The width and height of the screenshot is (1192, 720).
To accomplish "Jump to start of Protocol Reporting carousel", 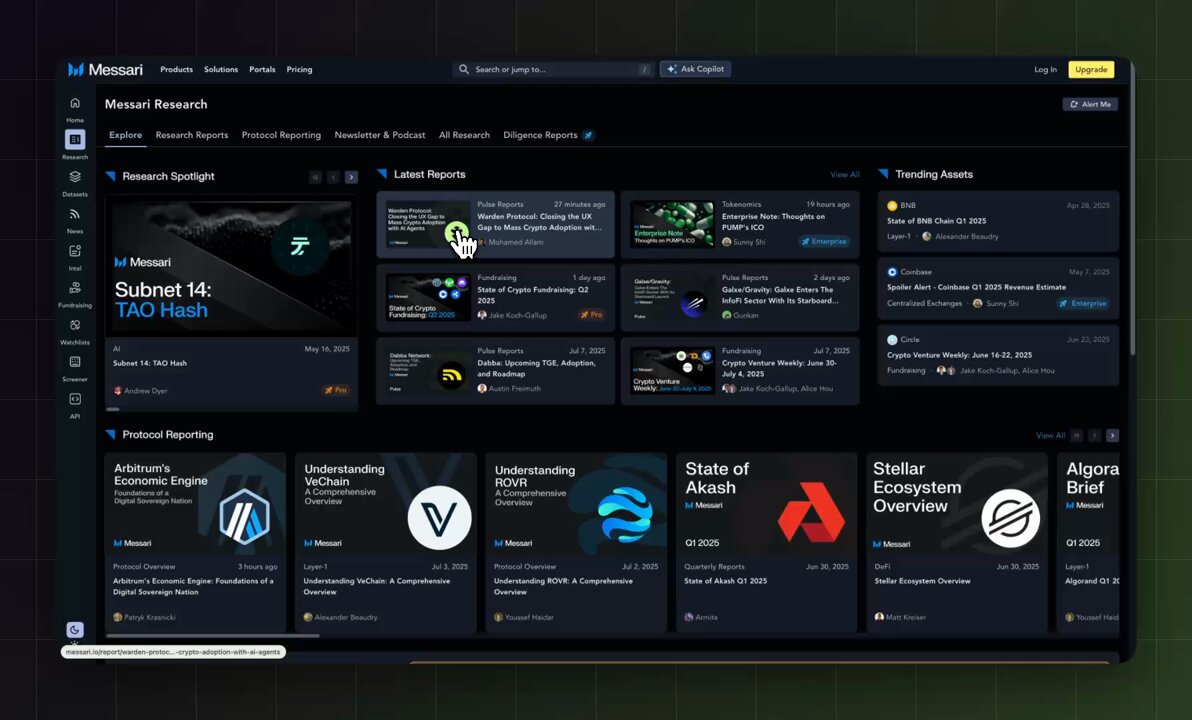I will 1076,436.
